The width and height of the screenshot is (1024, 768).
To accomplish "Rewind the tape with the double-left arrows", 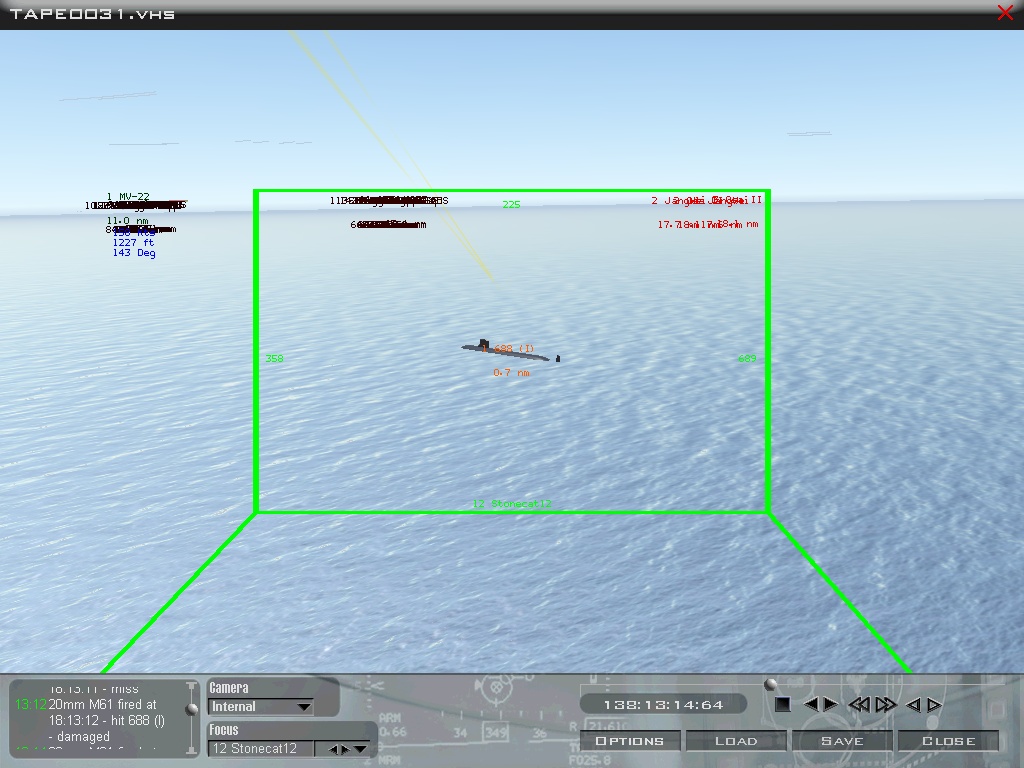I will point(859,704).
